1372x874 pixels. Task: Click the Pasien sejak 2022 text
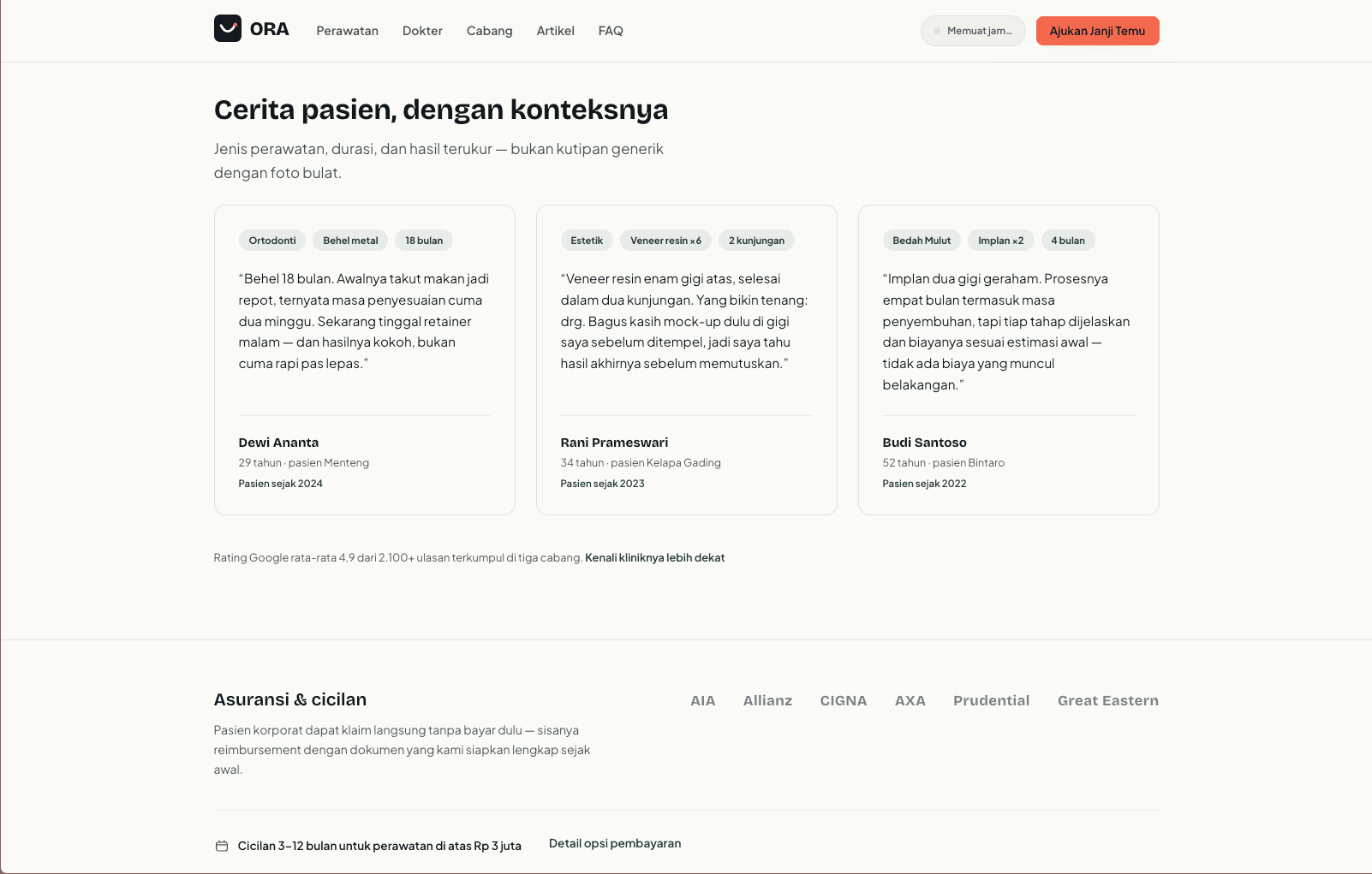pos(924,484)
